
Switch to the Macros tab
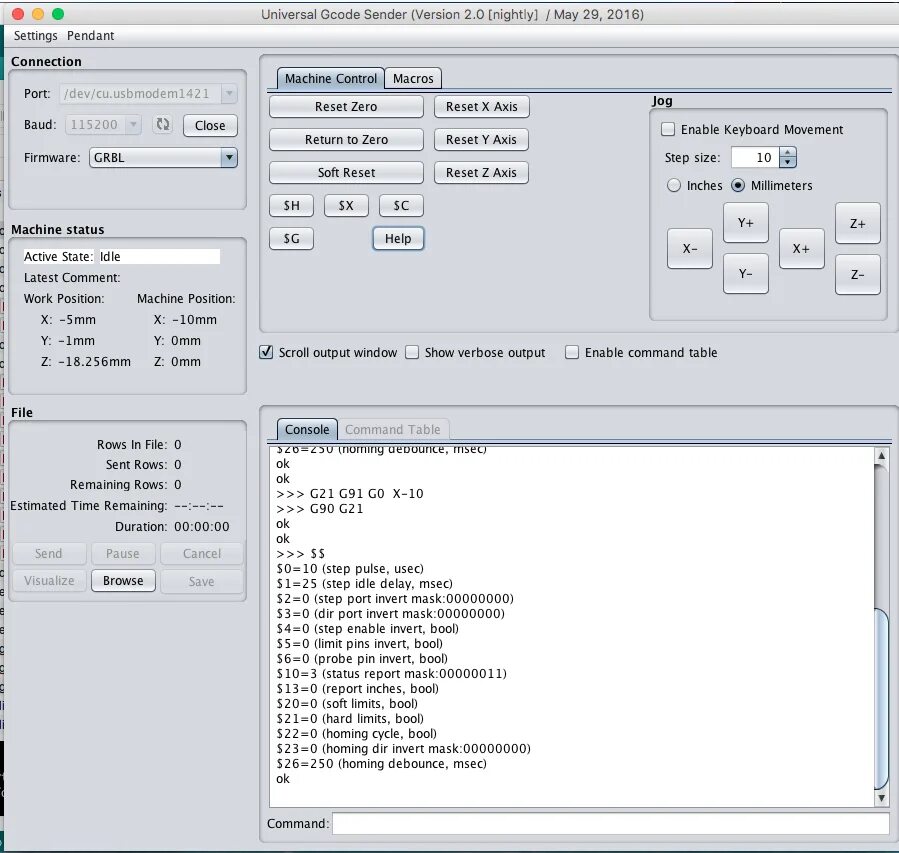point(413,79)
